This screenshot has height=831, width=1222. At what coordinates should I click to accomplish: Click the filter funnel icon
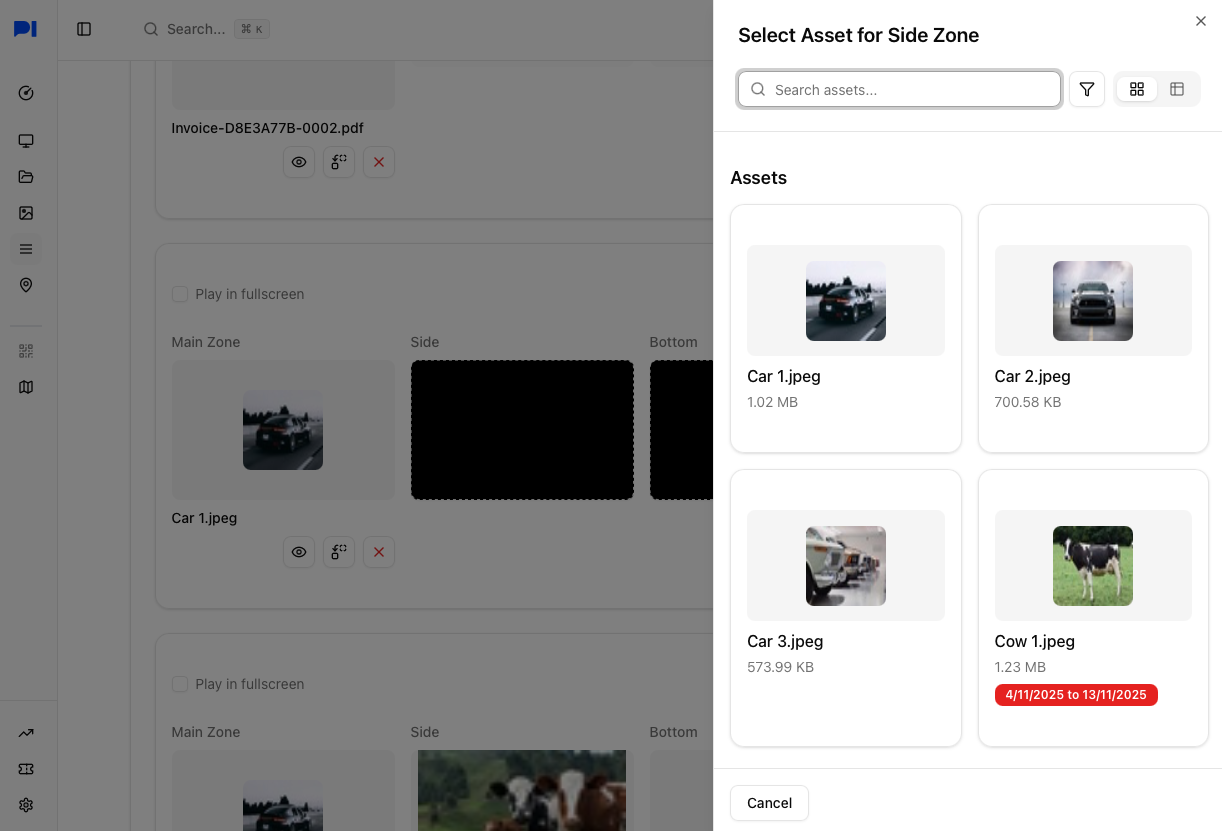pos(1087,89)
